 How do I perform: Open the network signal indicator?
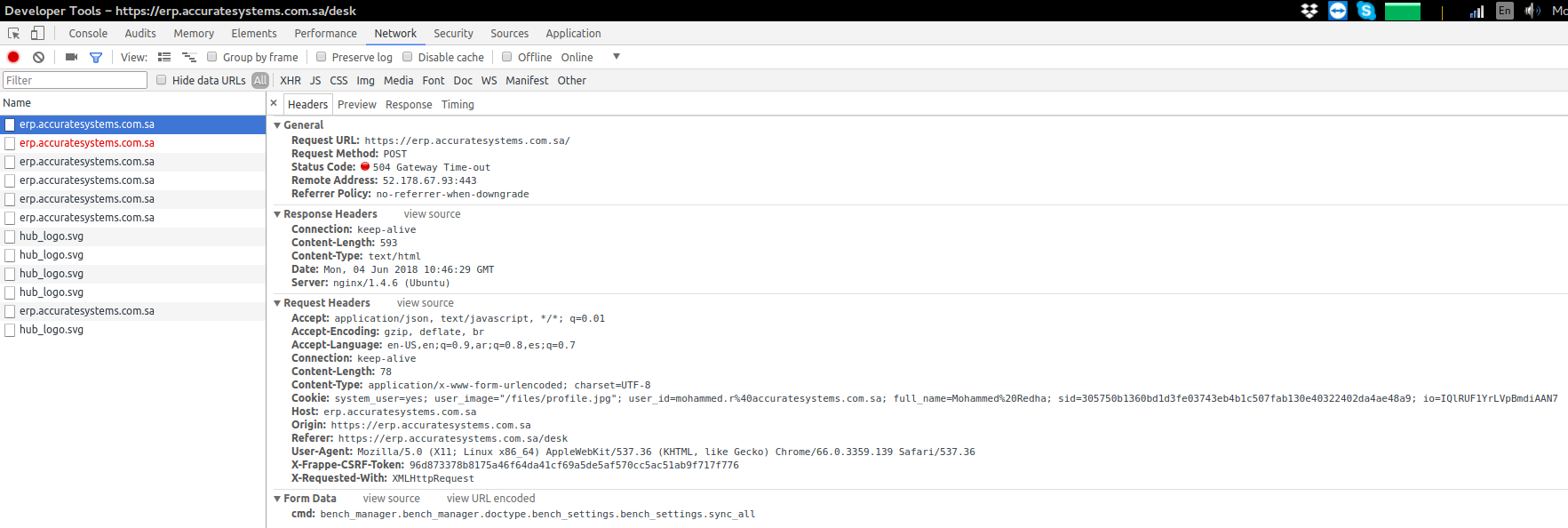[x=1476, y=11]
